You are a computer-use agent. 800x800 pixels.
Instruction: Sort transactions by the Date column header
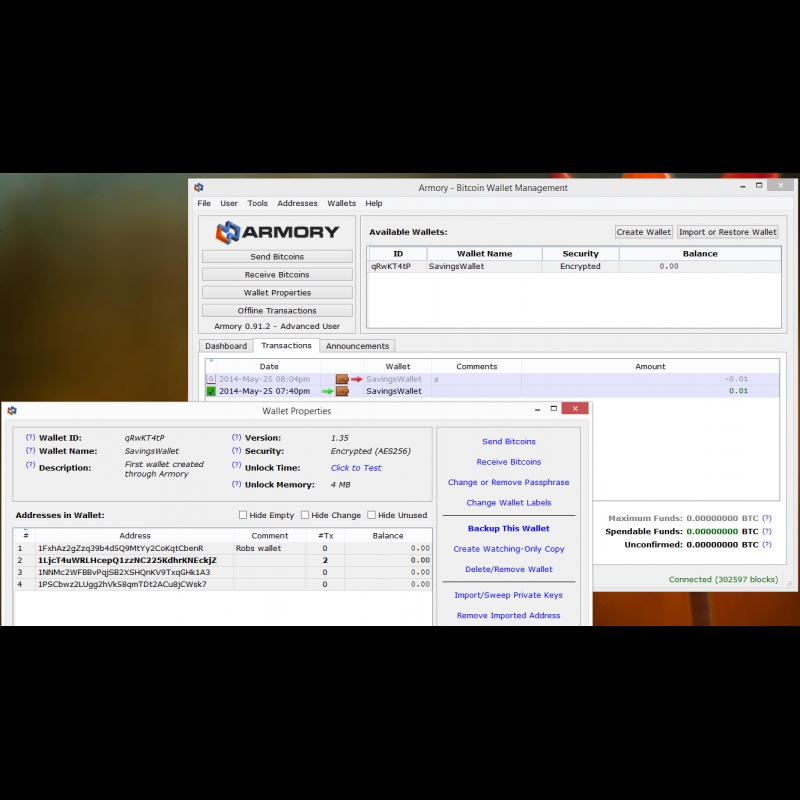point(269,366)
